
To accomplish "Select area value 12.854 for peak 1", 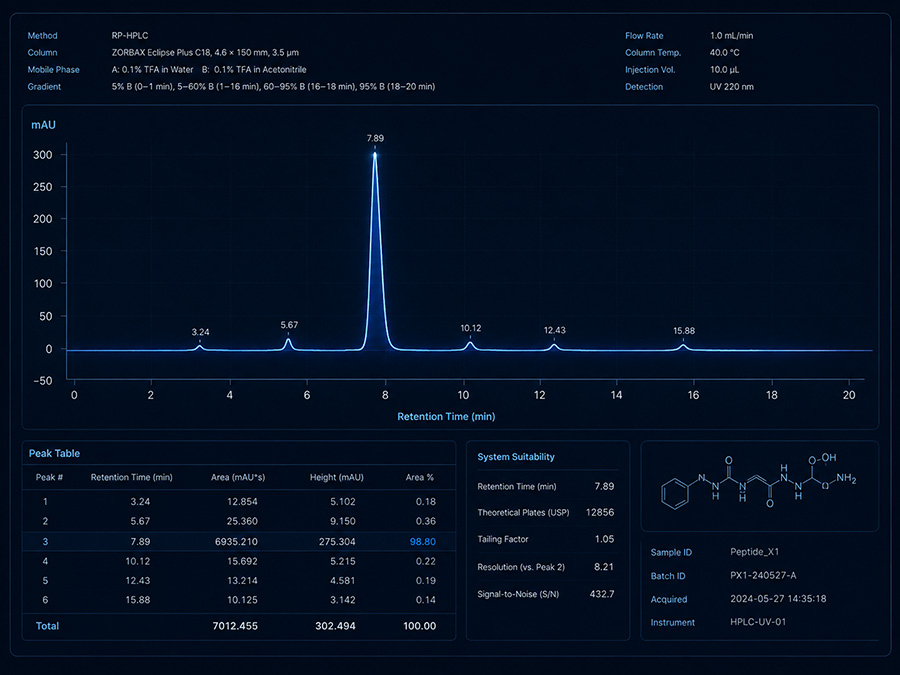I will click(242, 502).
